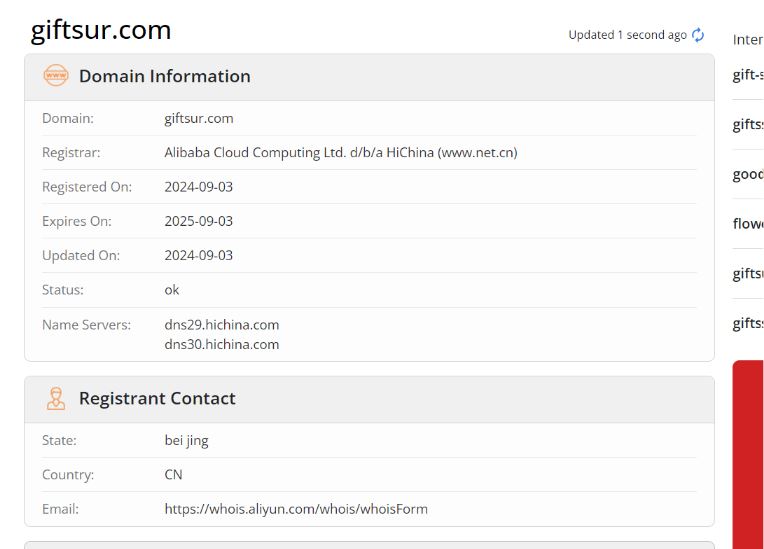764x549 pixels.
Task: Click the Country value CN
Action: (173, 475)
